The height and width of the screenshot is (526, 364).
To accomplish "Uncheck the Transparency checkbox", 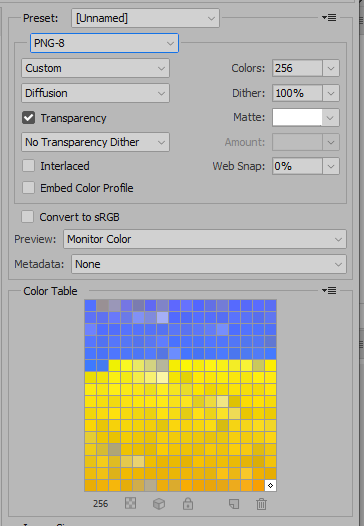I will pyautogui.click(x=29, y=118).
